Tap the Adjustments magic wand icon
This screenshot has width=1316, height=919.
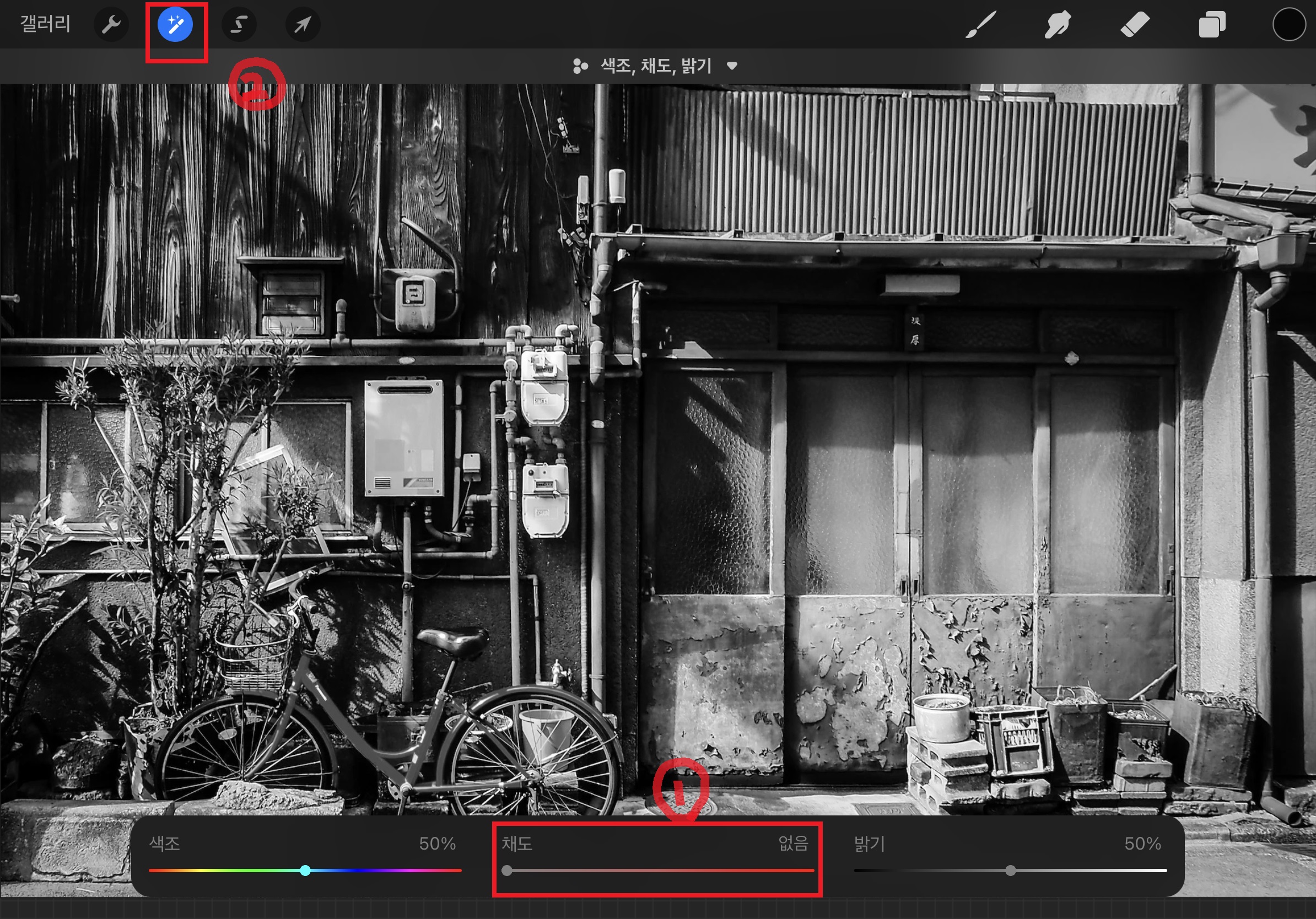[x=175, y=25]
